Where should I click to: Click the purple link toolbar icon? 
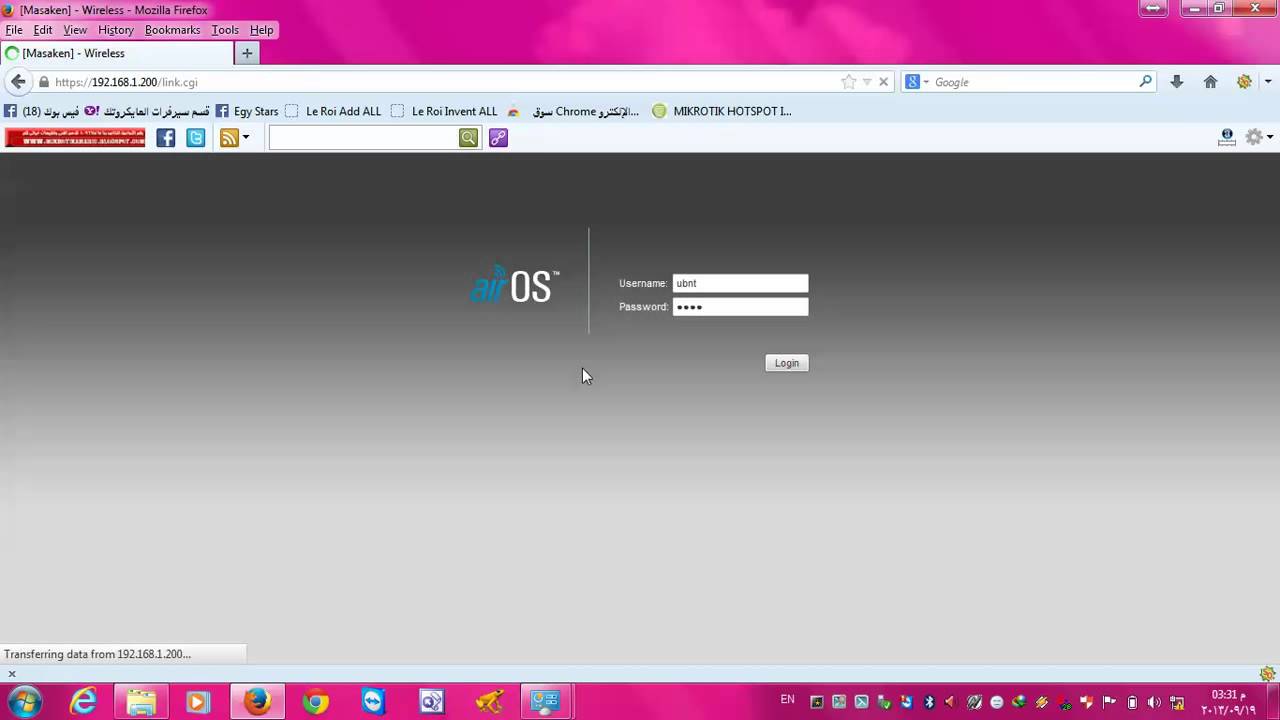coord(498,138)
